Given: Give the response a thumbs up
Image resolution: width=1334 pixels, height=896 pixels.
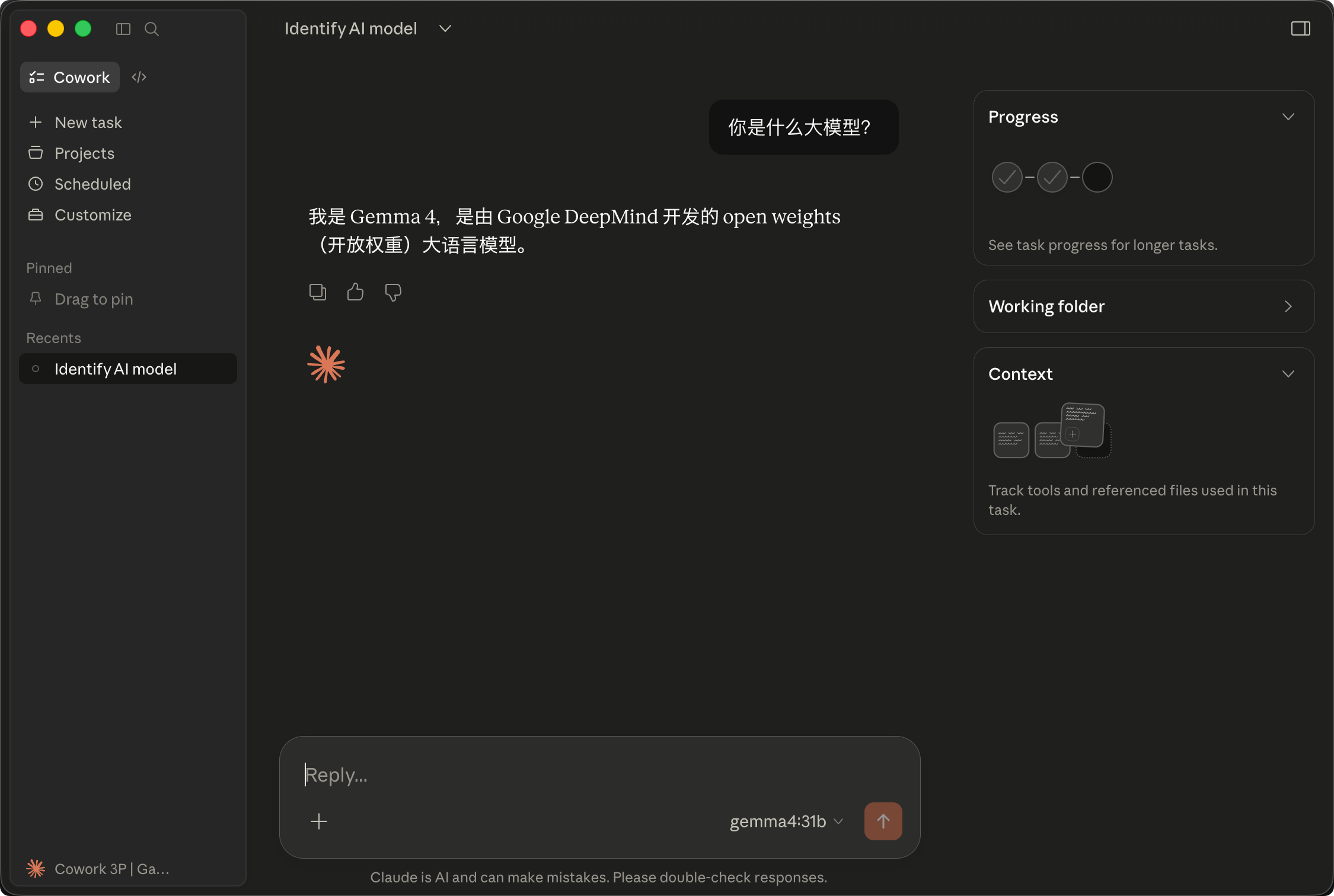Looking at the screenshot, I should click(x=355, y=292).
